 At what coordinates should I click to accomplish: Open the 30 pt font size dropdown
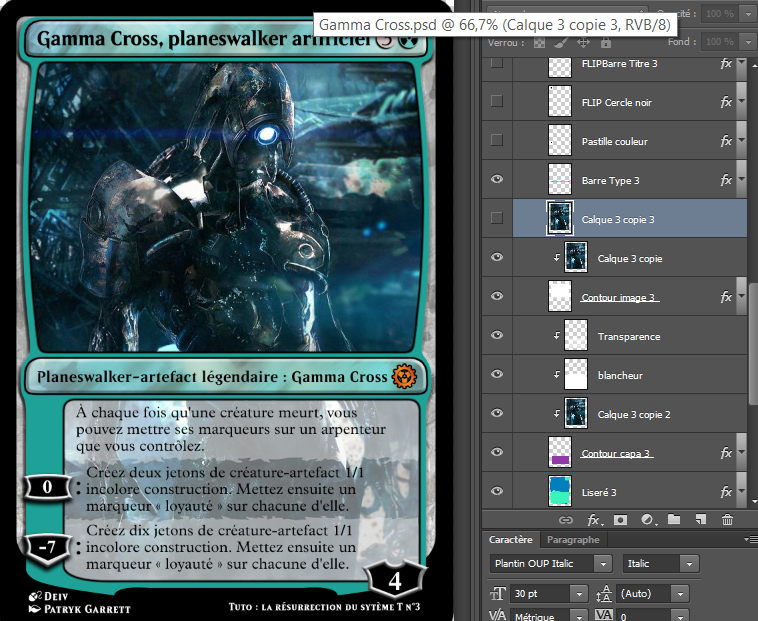pyautogui.click(x=579, y=593)
